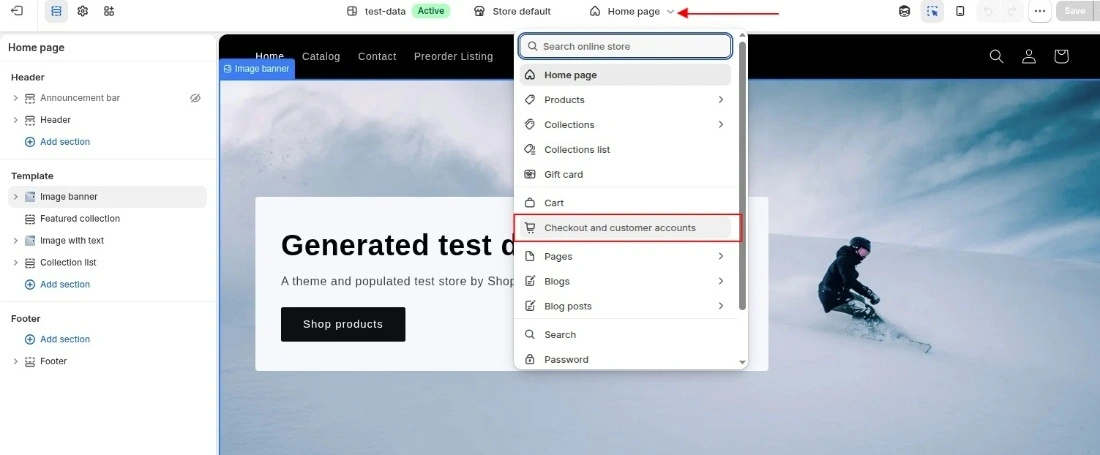The height and width of the screenshot is (455, 1100).
Task: Select Home page in dropdown list
Action: pos(625,75)
